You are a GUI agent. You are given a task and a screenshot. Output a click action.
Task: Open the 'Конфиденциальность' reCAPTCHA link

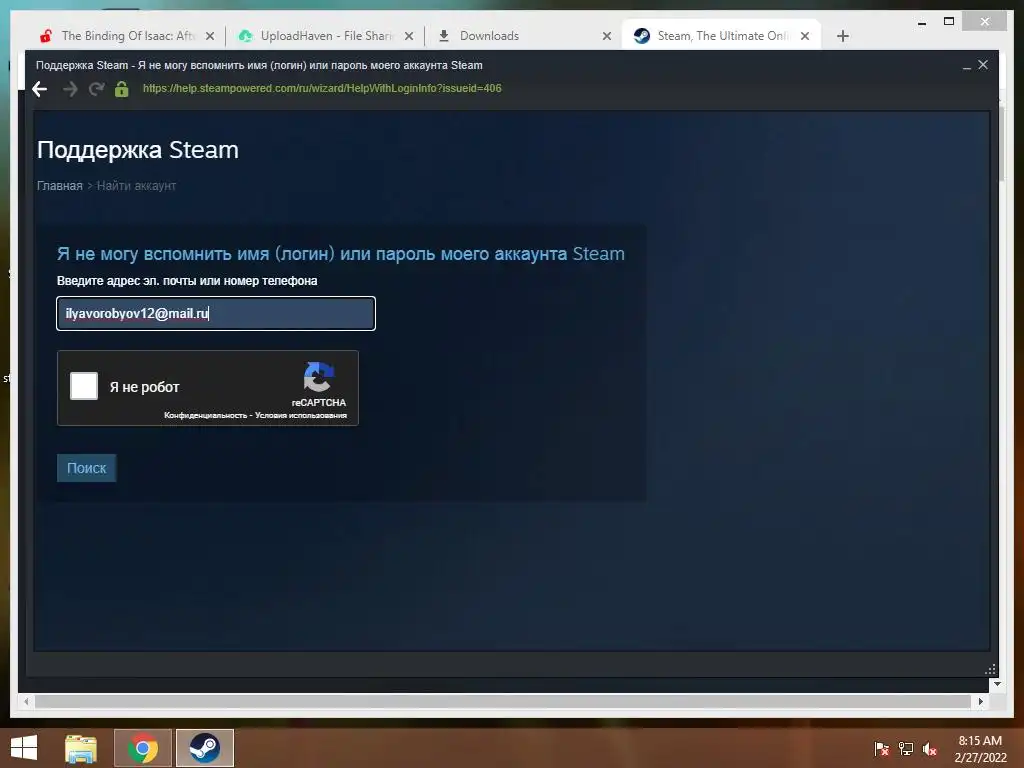coord(205,415)
